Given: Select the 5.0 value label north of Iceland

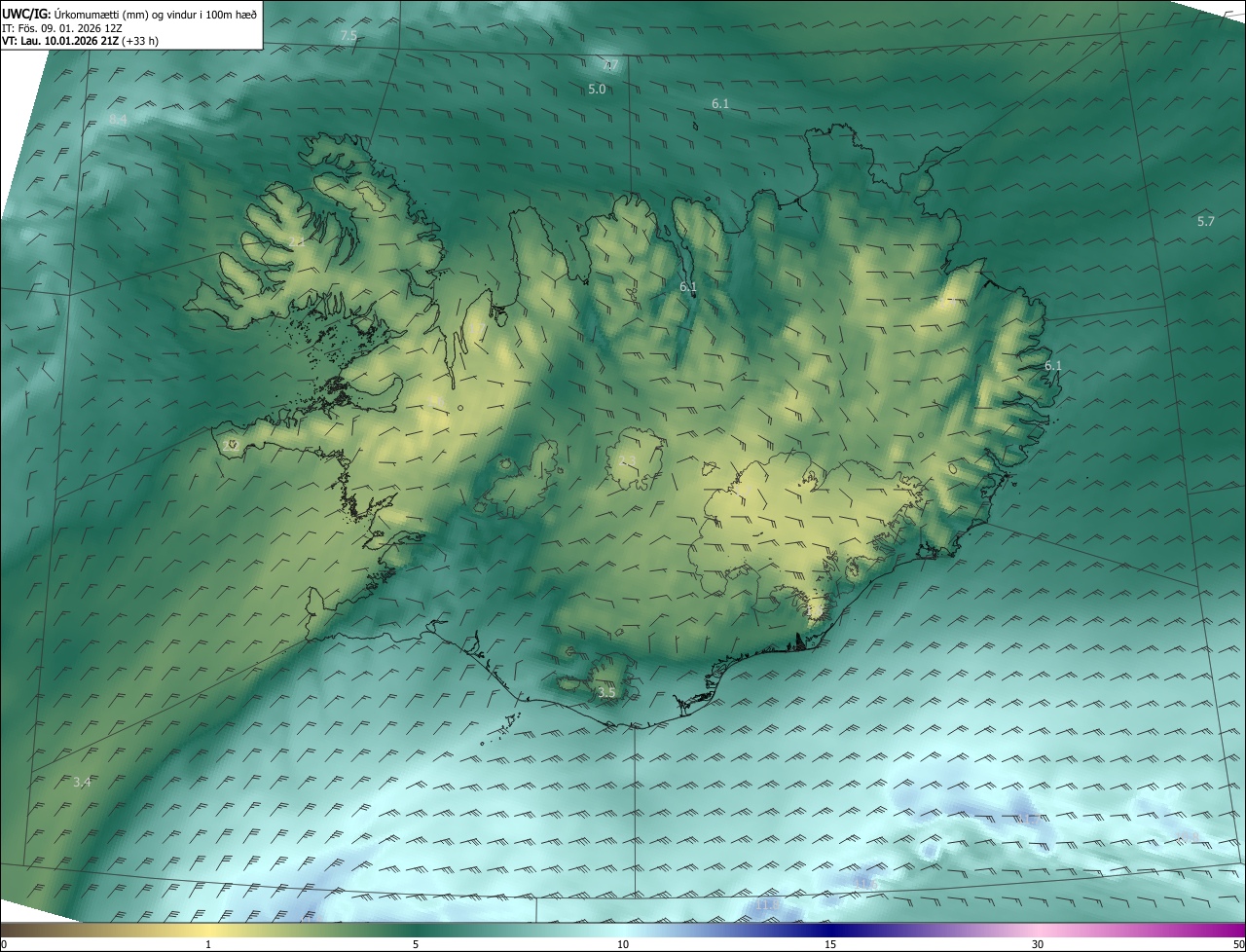Looking at the screenshot, I should click(x=597, y=89).
